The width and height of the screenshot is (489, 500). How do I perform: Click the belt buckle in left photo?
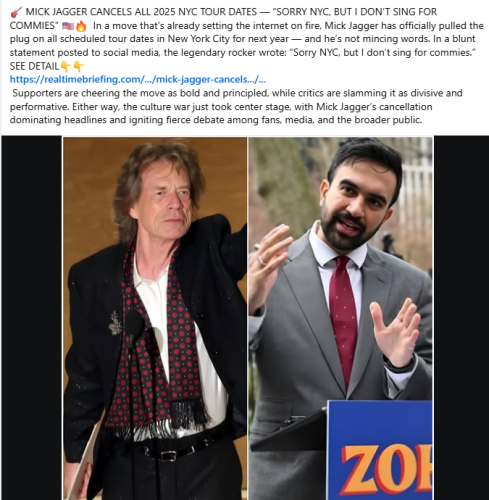pyautogui.click(x=168, y=456)
